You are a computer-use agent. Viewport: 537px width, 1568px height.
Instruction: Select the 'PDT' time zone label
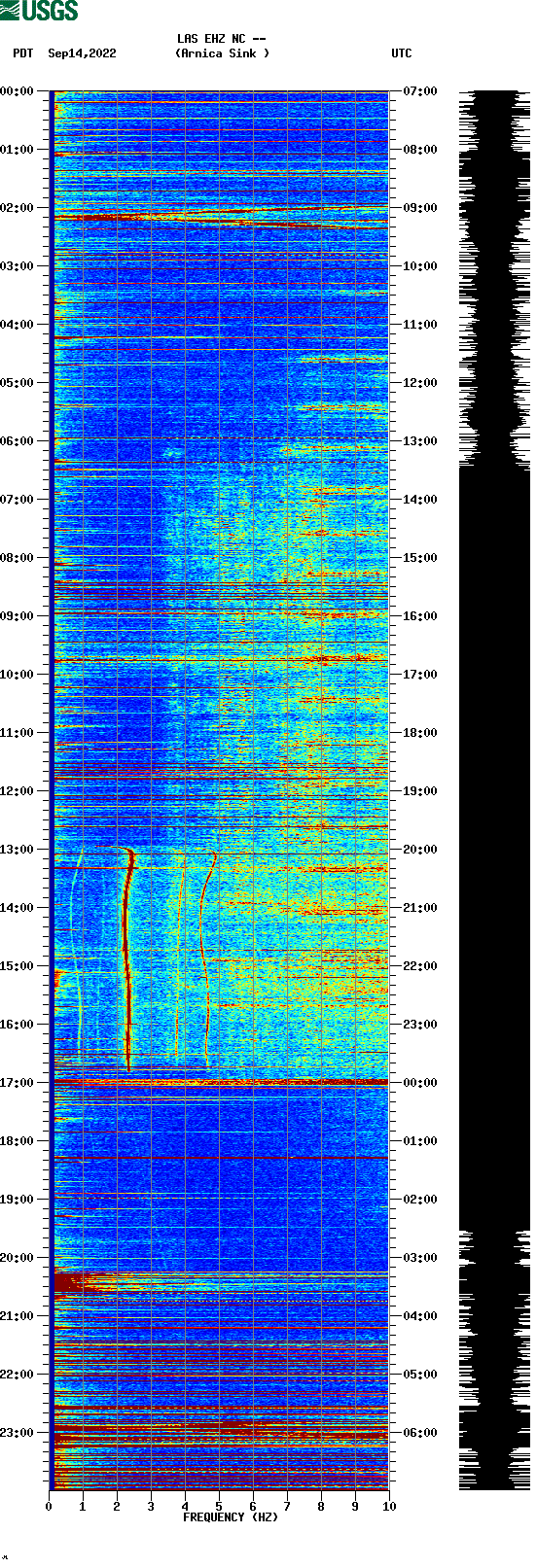tap(22, 53)
